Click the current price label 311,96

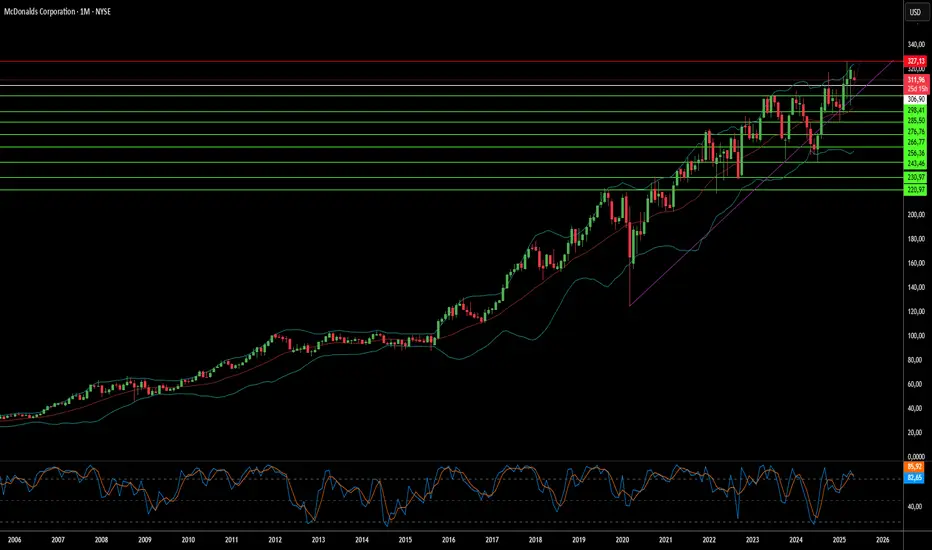pos(914,79)
